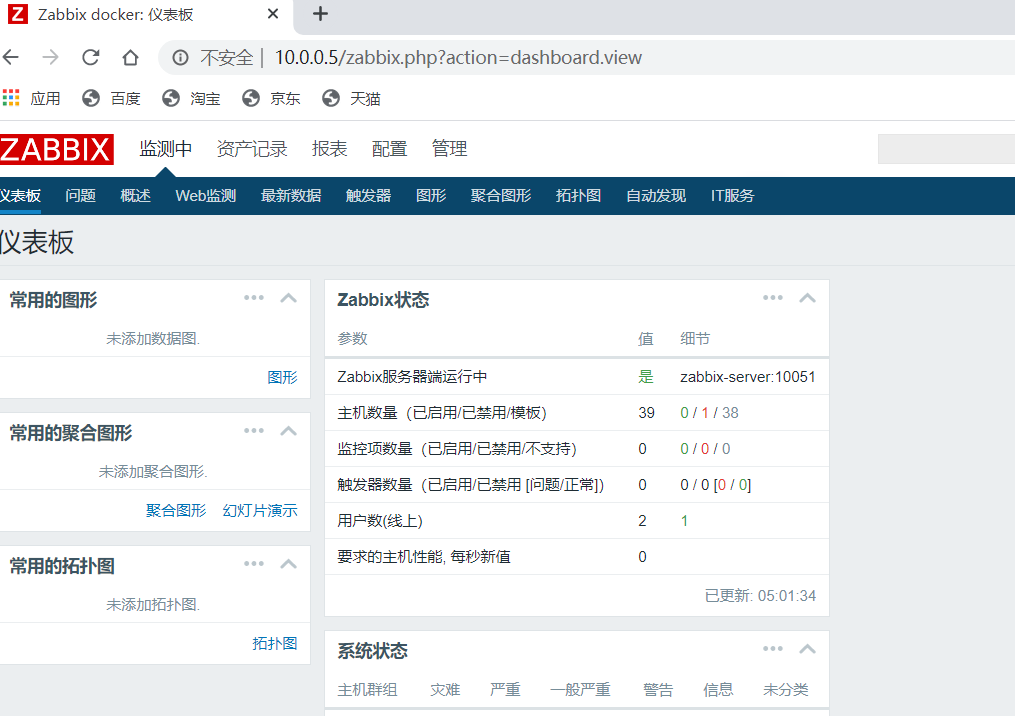Open the 报表 main menu

pos(329,149)
